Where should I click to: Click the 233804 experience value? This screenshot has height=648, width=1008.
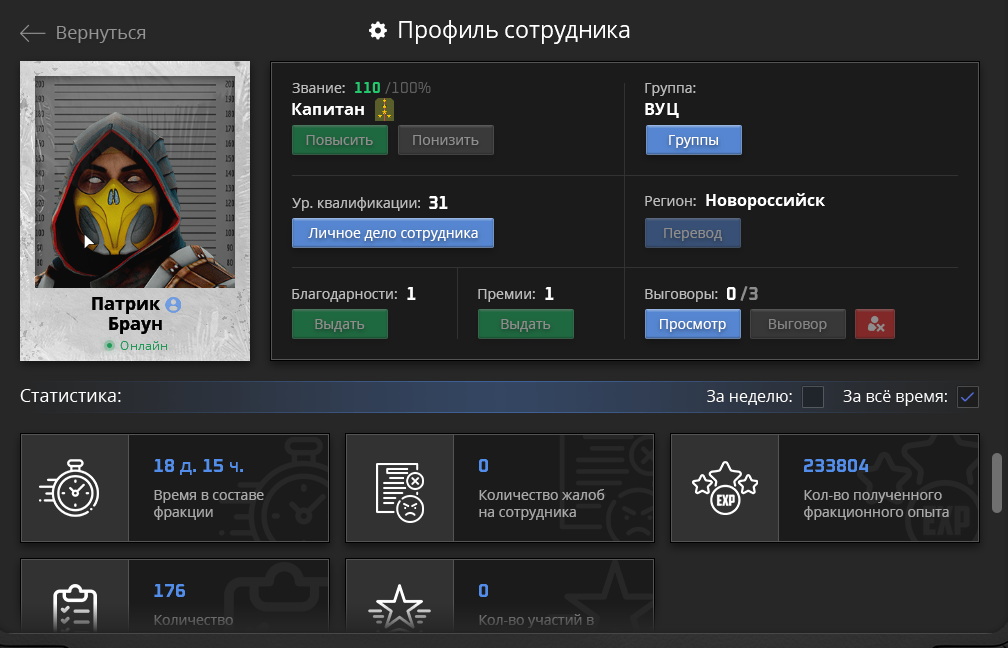click(836, 465)
